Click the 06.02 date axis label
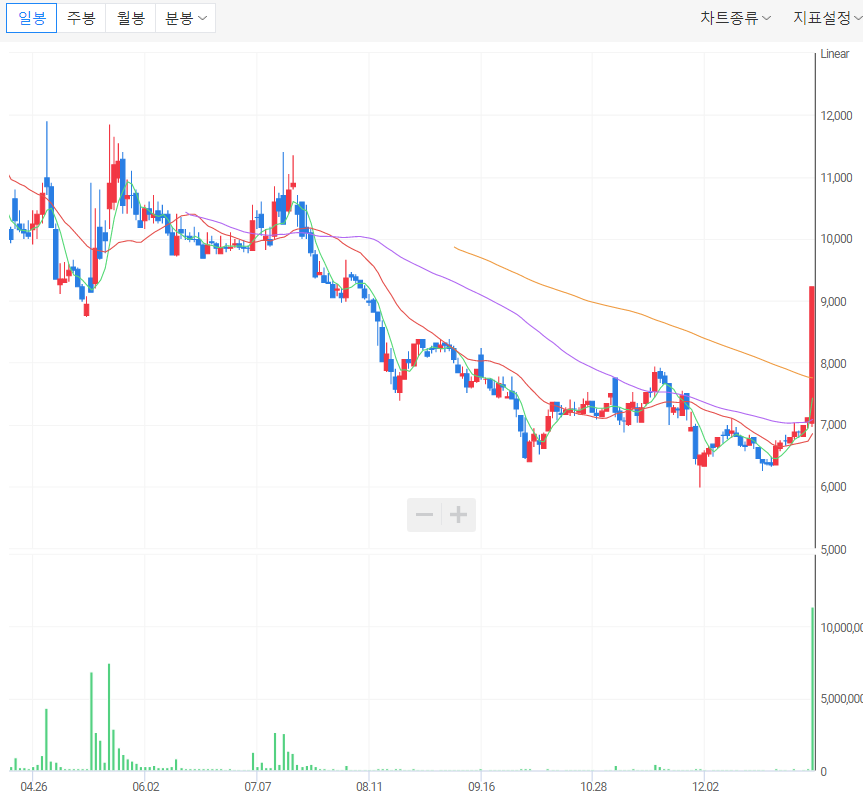This screenshot has width=863, height=796. pos(146,787)
